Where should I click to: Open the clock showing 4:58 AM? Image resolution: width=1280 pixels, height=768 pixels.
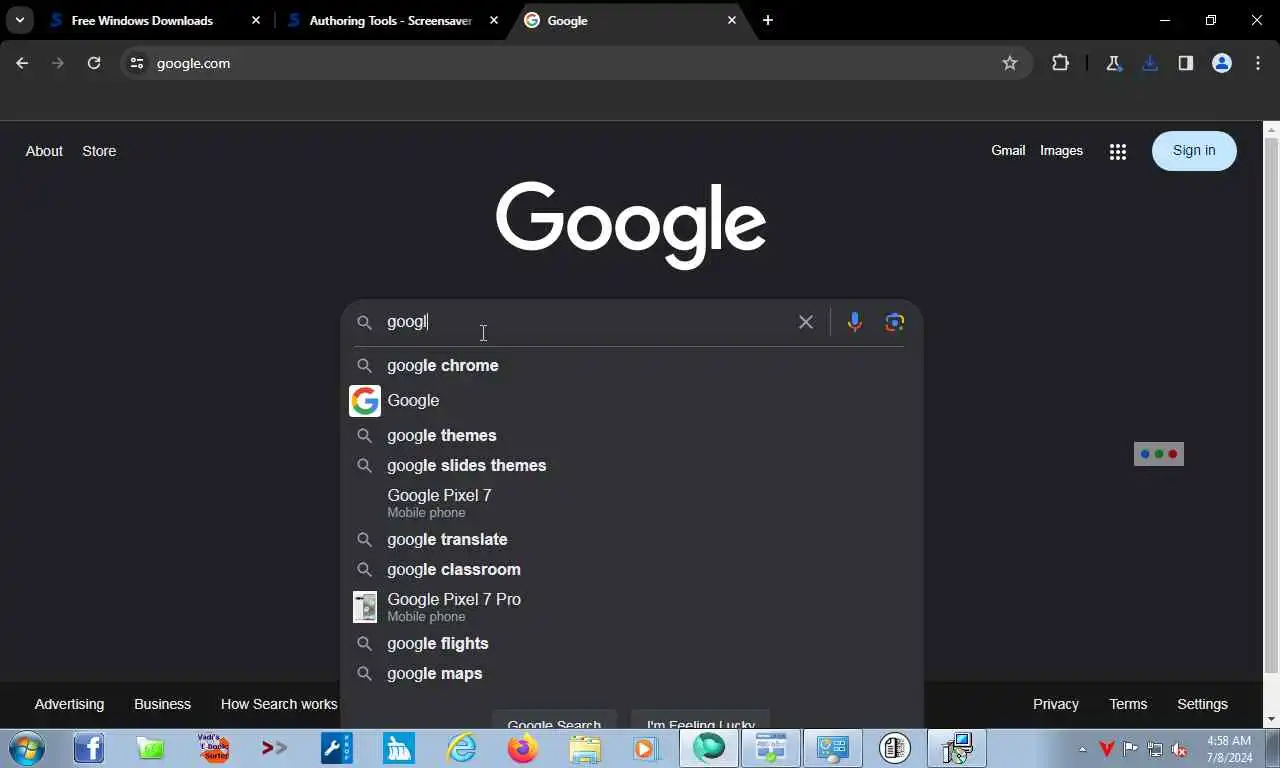point(1229,749)
